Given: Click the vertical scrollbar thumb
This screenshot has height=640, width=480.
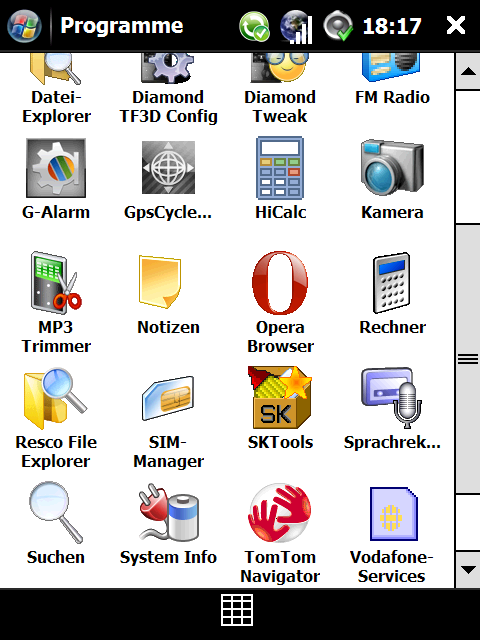Looking at the screenshot, I should click(x=468, y=359).
